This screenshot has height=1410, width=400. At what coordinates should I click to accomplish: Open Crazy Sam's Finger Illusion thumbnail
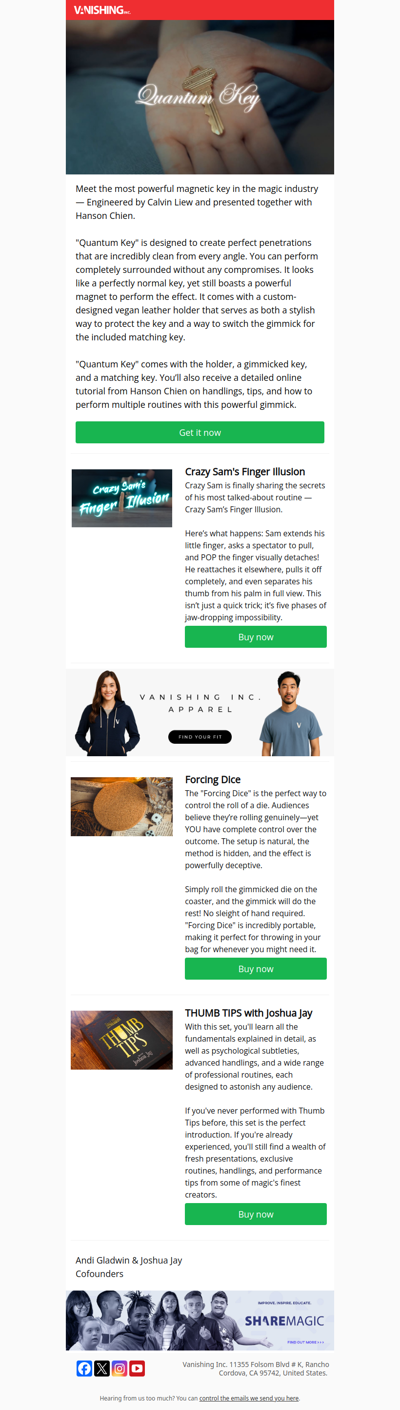pyautogui.click(x=121, y=498)
